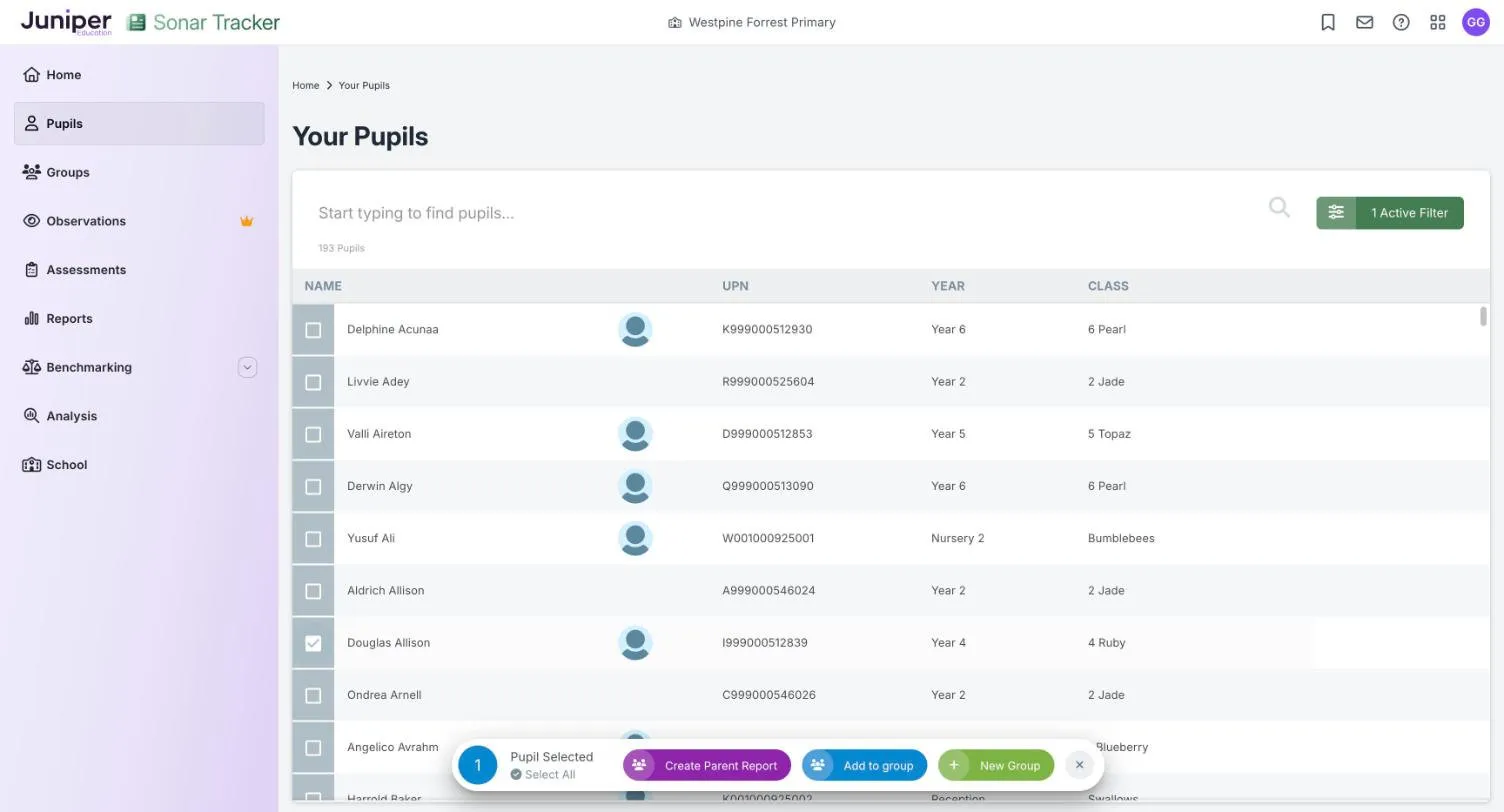Click the New Group button
The image size is (1504, 812).
(x=996, y=765)
